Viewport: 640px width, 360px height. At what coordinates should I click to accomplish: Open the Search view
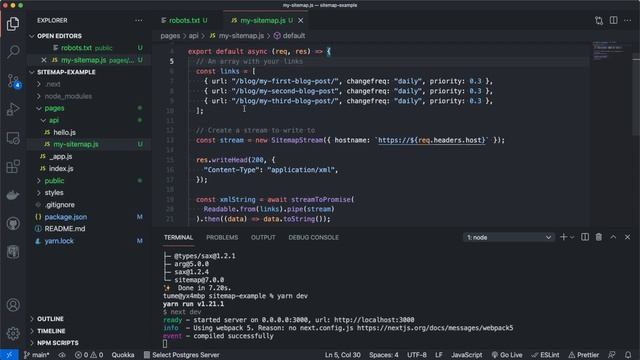point(13,51)
